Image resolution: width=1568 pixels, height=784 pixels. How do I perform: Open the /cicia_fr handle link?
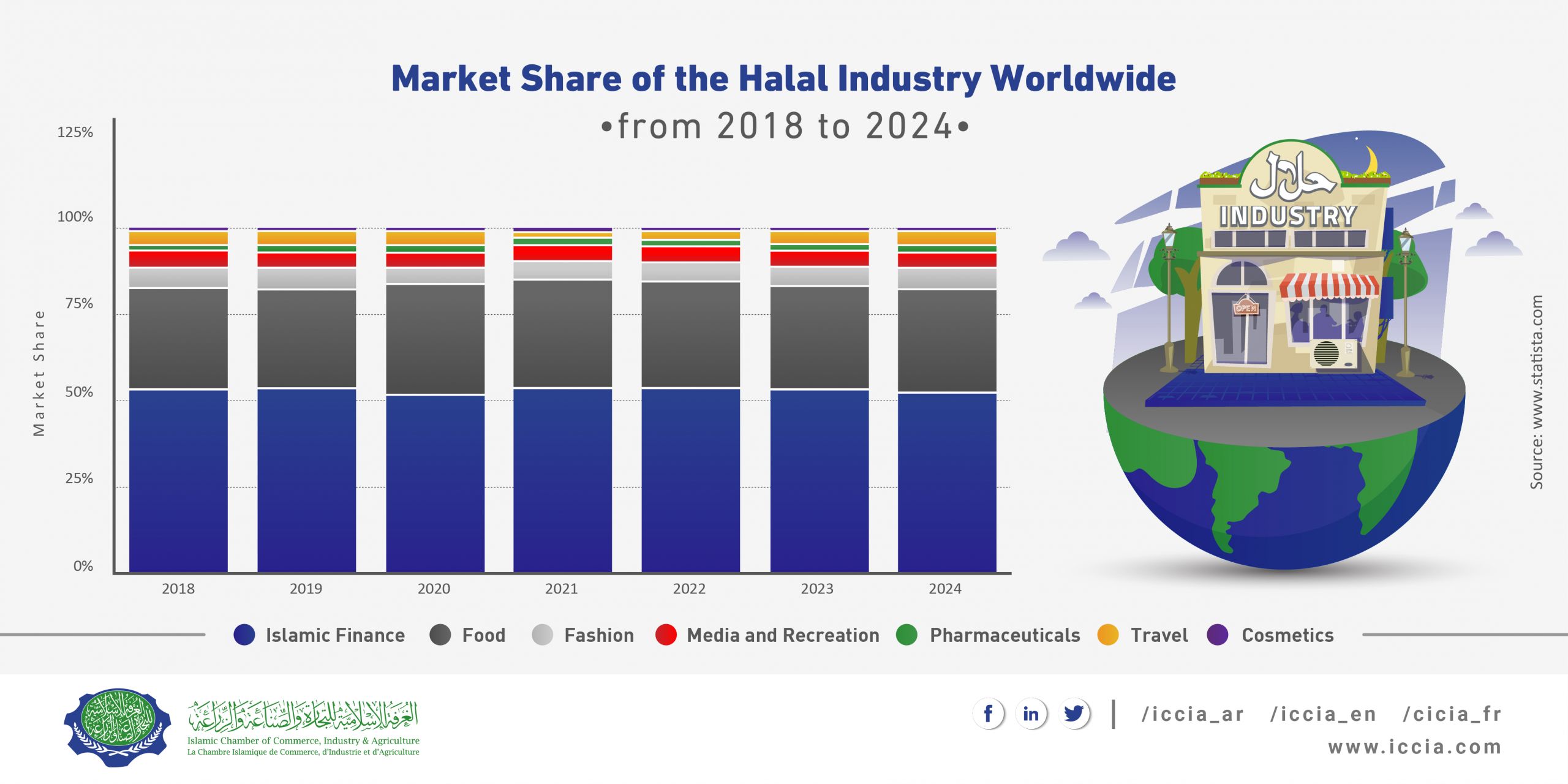pyautogui.click(x=1452, y=714)
